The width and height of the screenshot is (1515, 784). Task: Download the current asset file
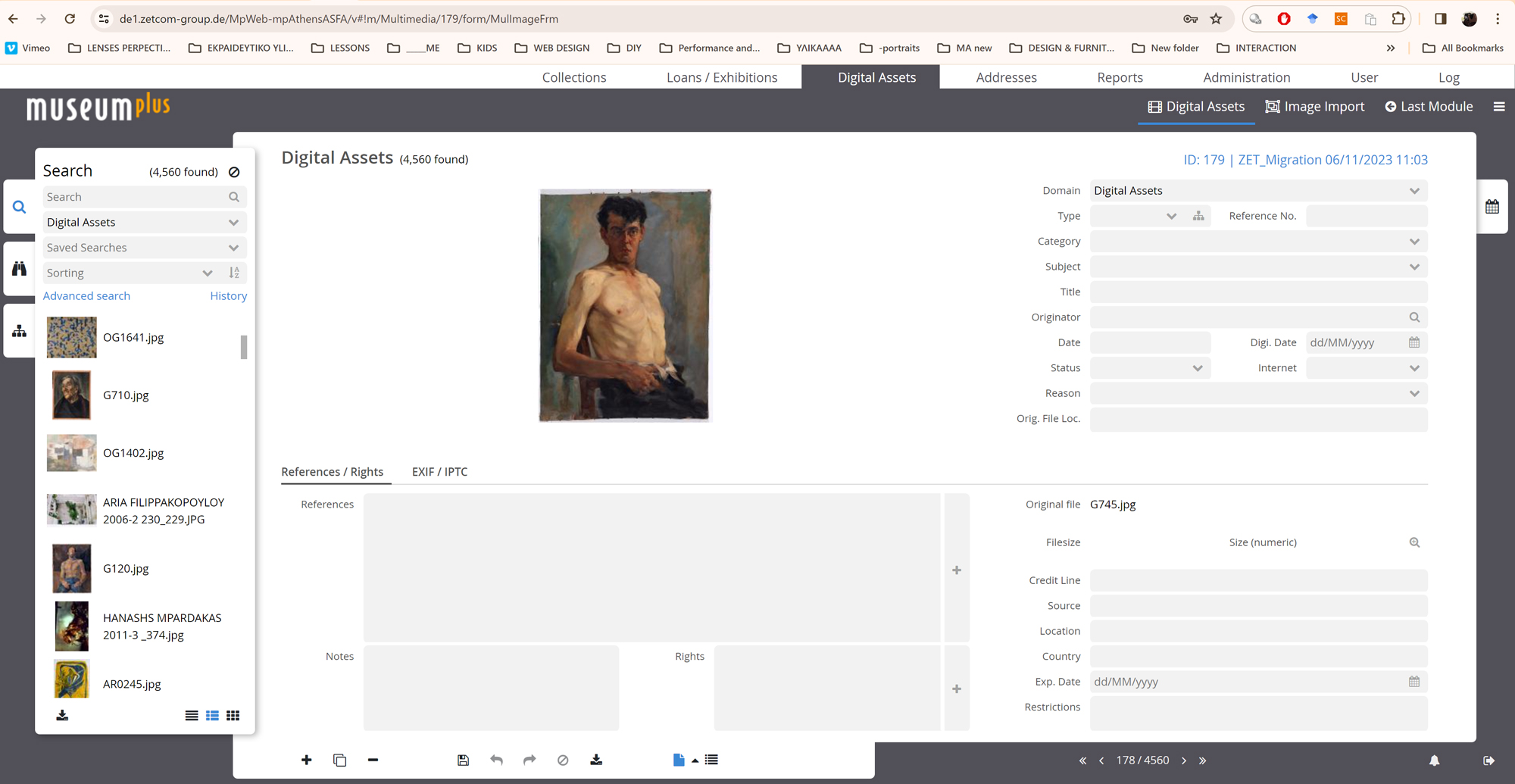[596, 760]
